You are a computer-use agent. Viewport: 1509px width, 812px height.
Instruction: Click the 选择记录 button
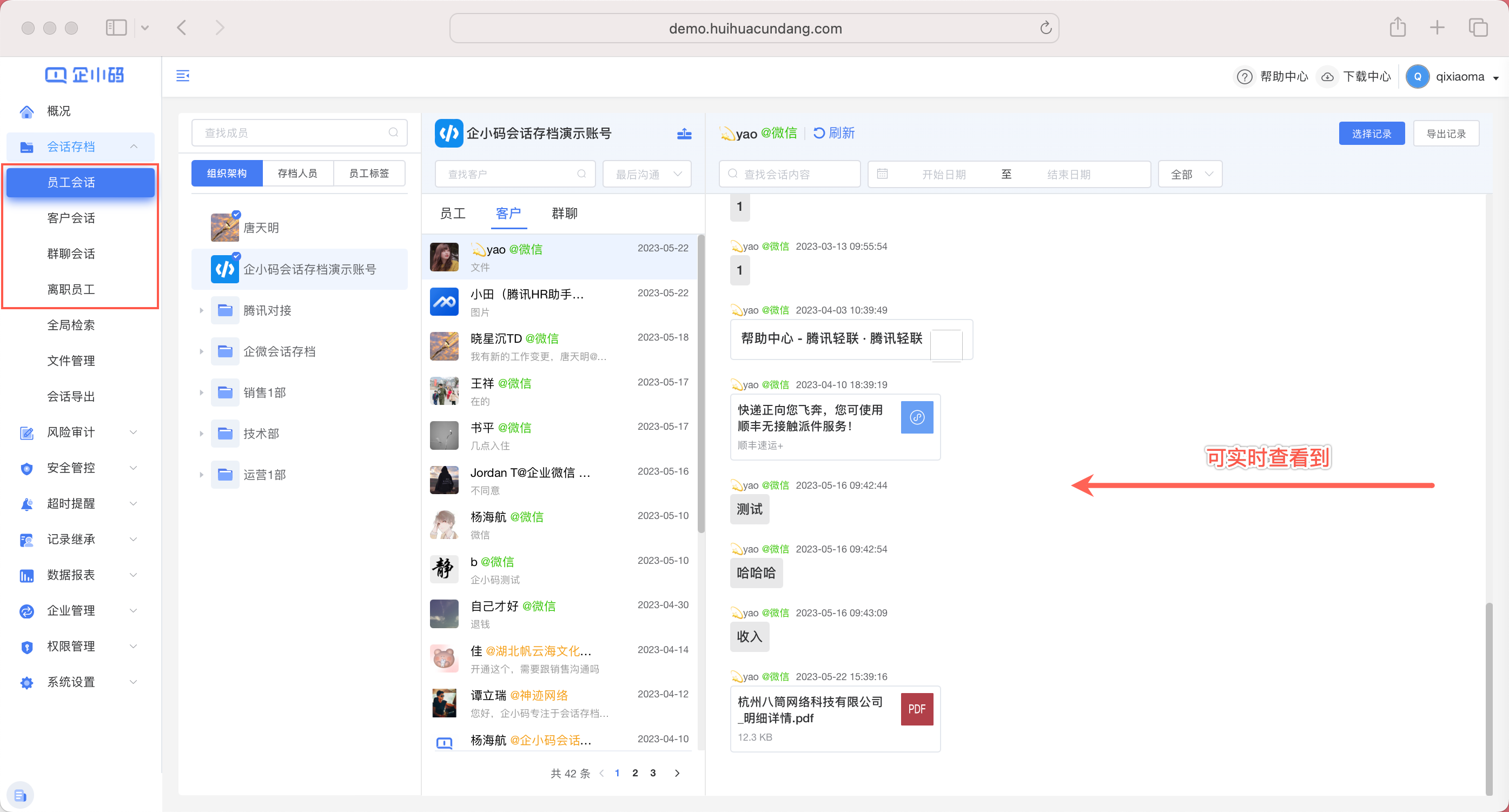click(1371, 134)
